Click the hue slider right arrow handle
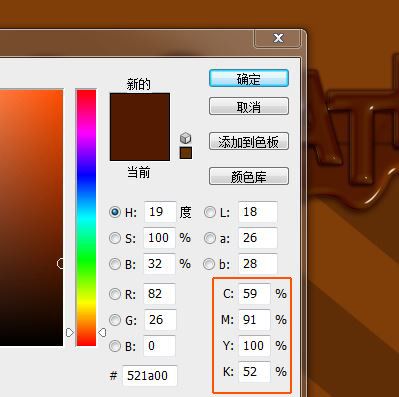 (x=102, y=332)
